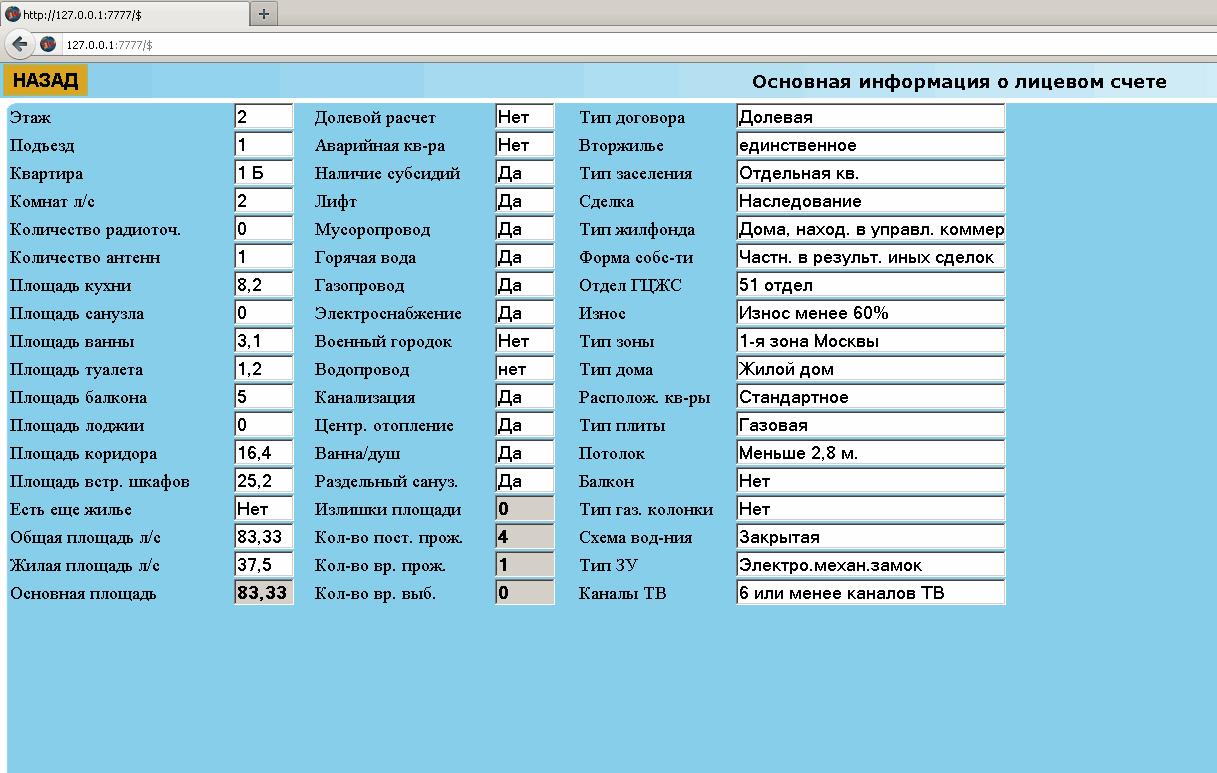Click the Площадь встр. шкафов field
The image size is (1217, 773).
point(264,481)
